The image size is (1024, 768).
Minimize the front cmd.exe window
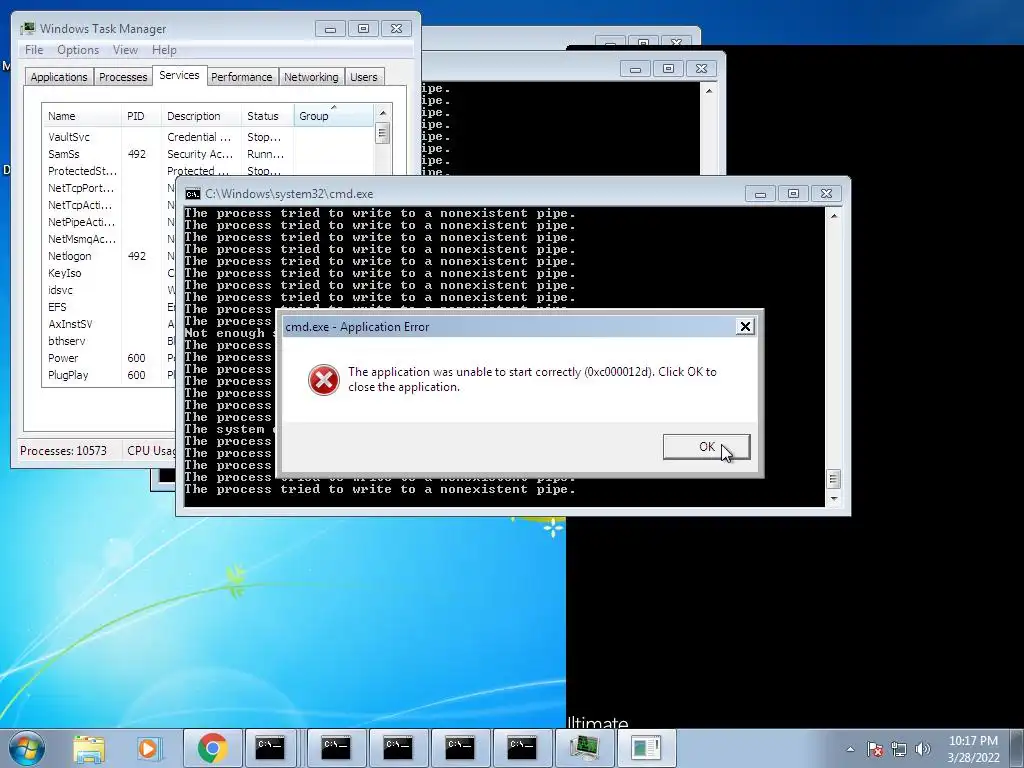[x=760, y=194]
